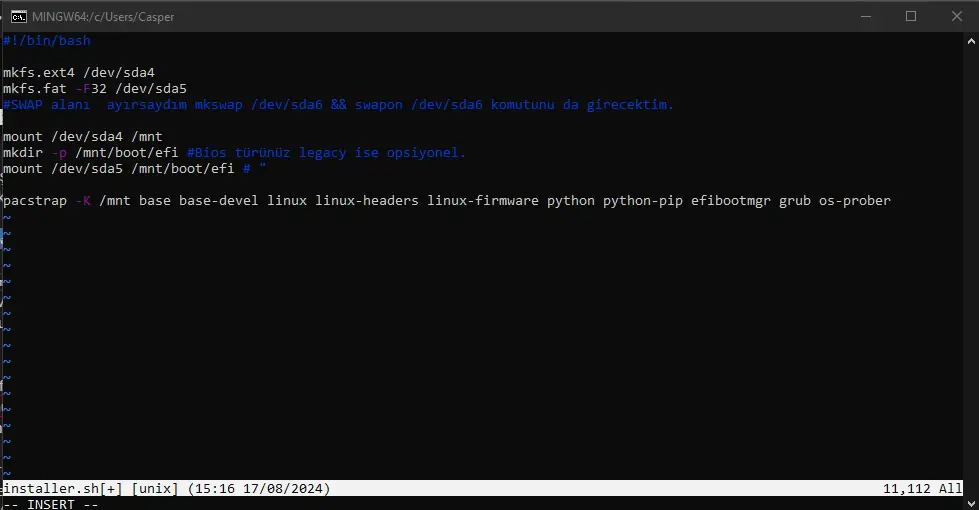Image resolution: width=979 pixels, height=510 pixels.
Task: Click '/mnt/boot/efi' on mount sda5 line
Action: click(x=182, y=169)
